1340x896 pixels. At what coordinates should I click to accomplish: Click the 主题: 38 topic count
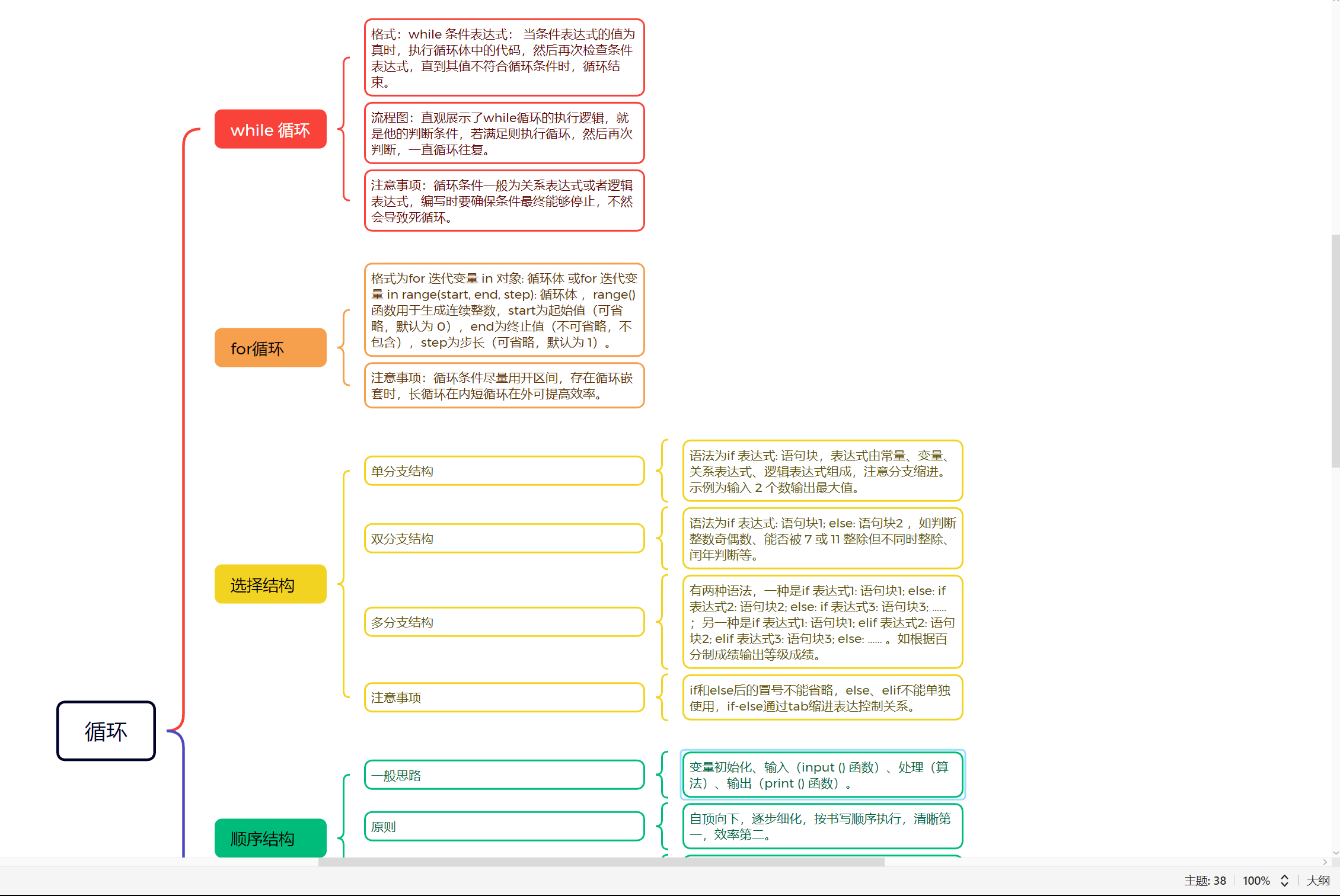1205,881
